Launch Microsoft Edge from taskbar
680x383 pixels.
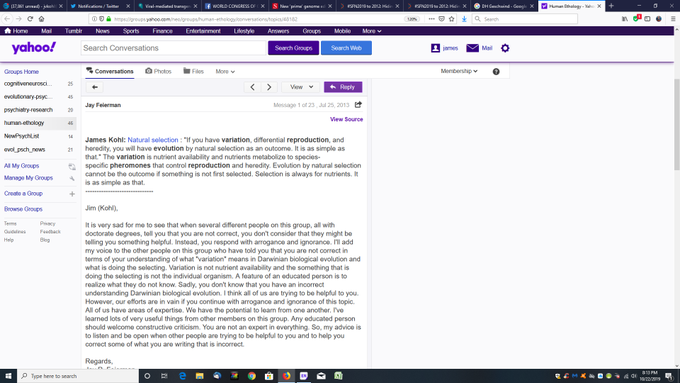183,376
